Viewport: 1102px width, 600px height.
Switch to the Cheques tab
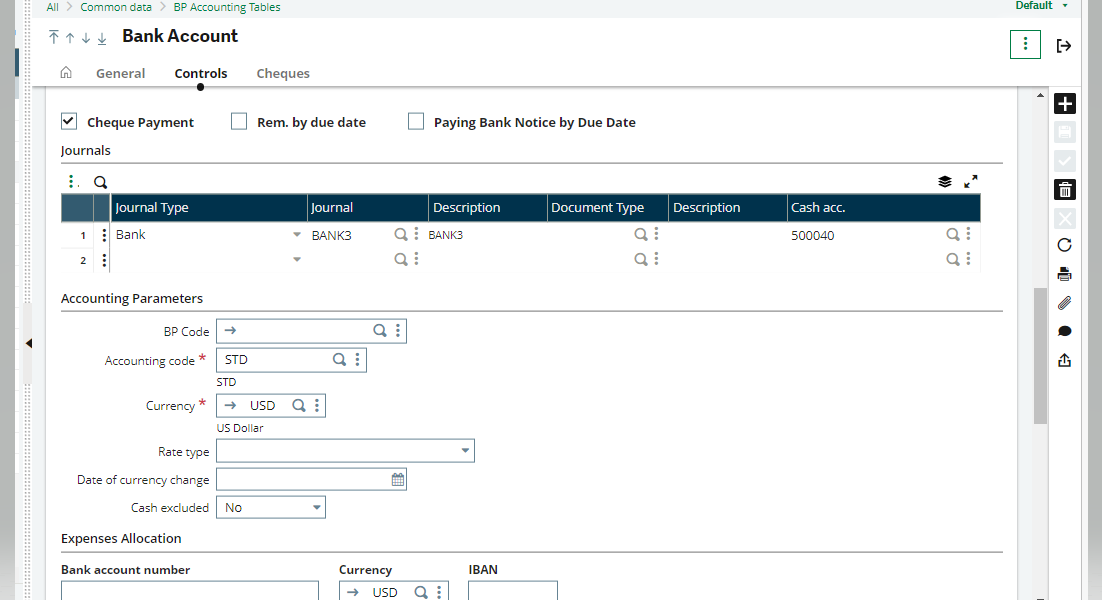coord(283,73)
